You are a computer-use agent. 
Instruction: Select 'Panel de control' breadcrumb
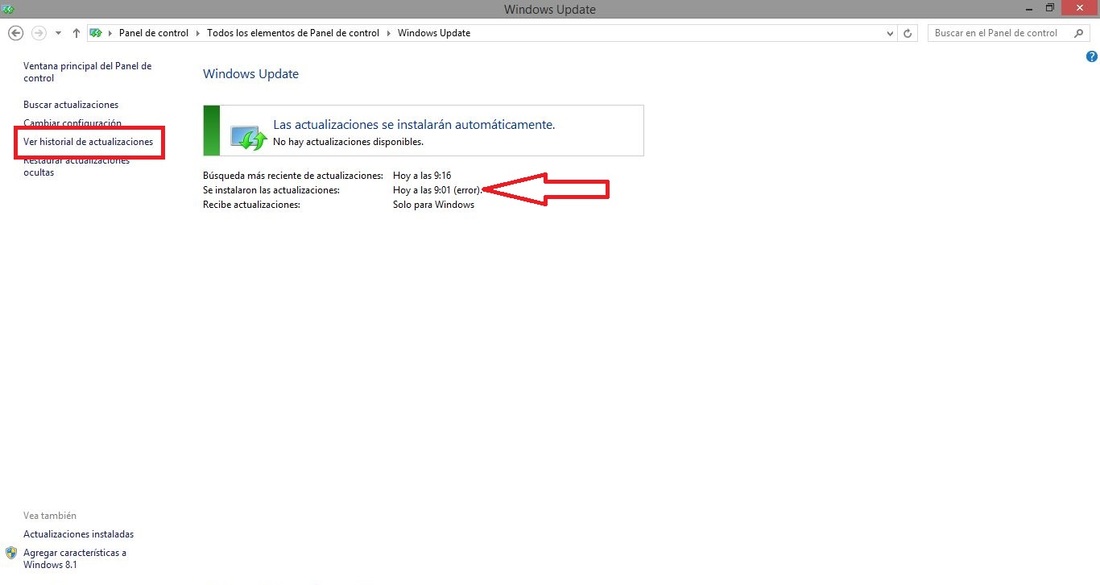(x=154, y=33)
